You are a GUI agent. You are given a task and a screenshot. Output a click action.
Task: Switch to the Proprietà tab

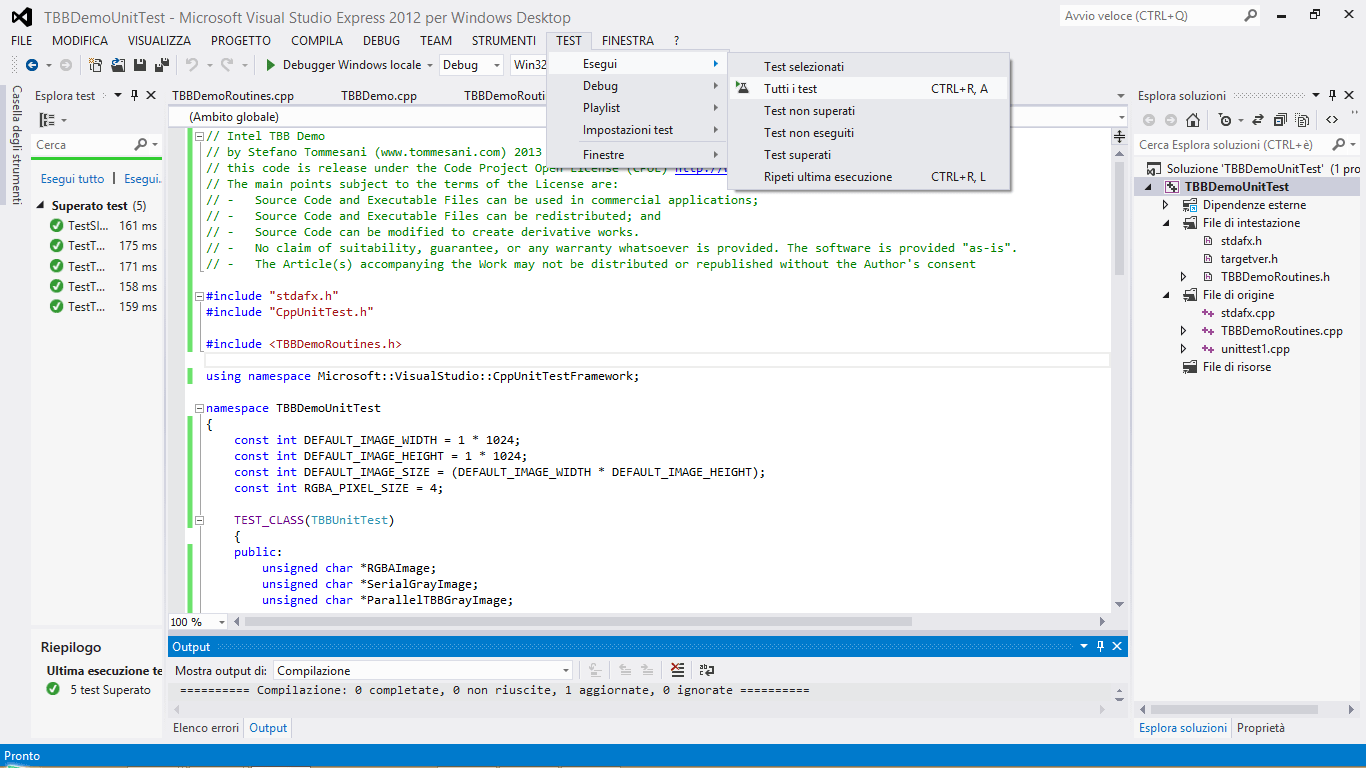tap(1261, 728)
